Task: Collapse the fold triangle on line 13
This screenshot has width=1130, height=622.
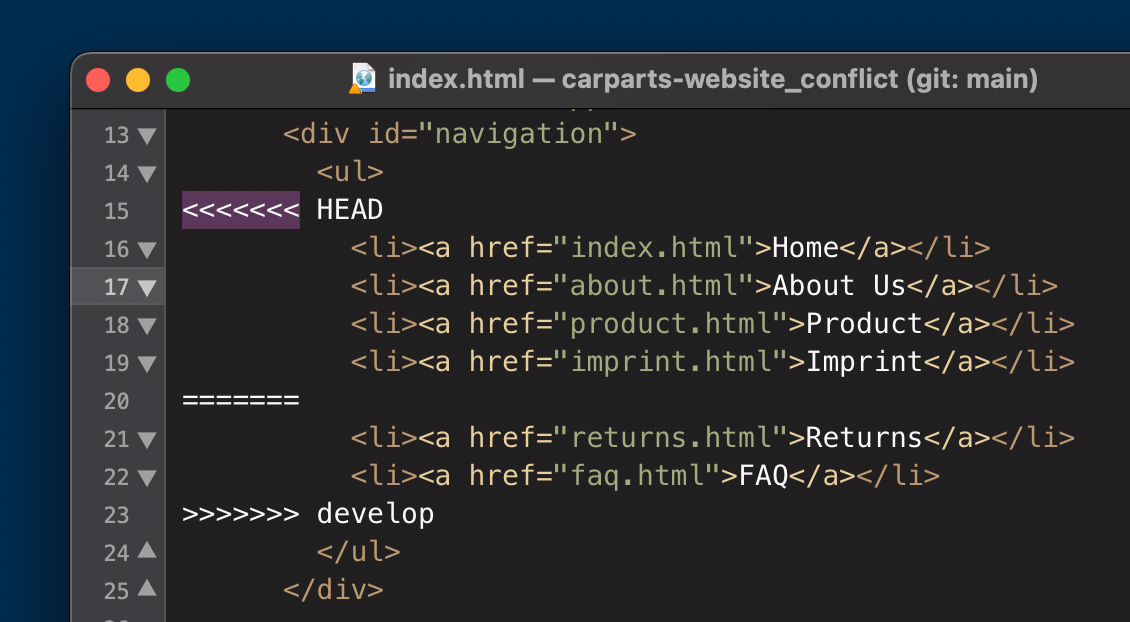Action: (147, 135)
